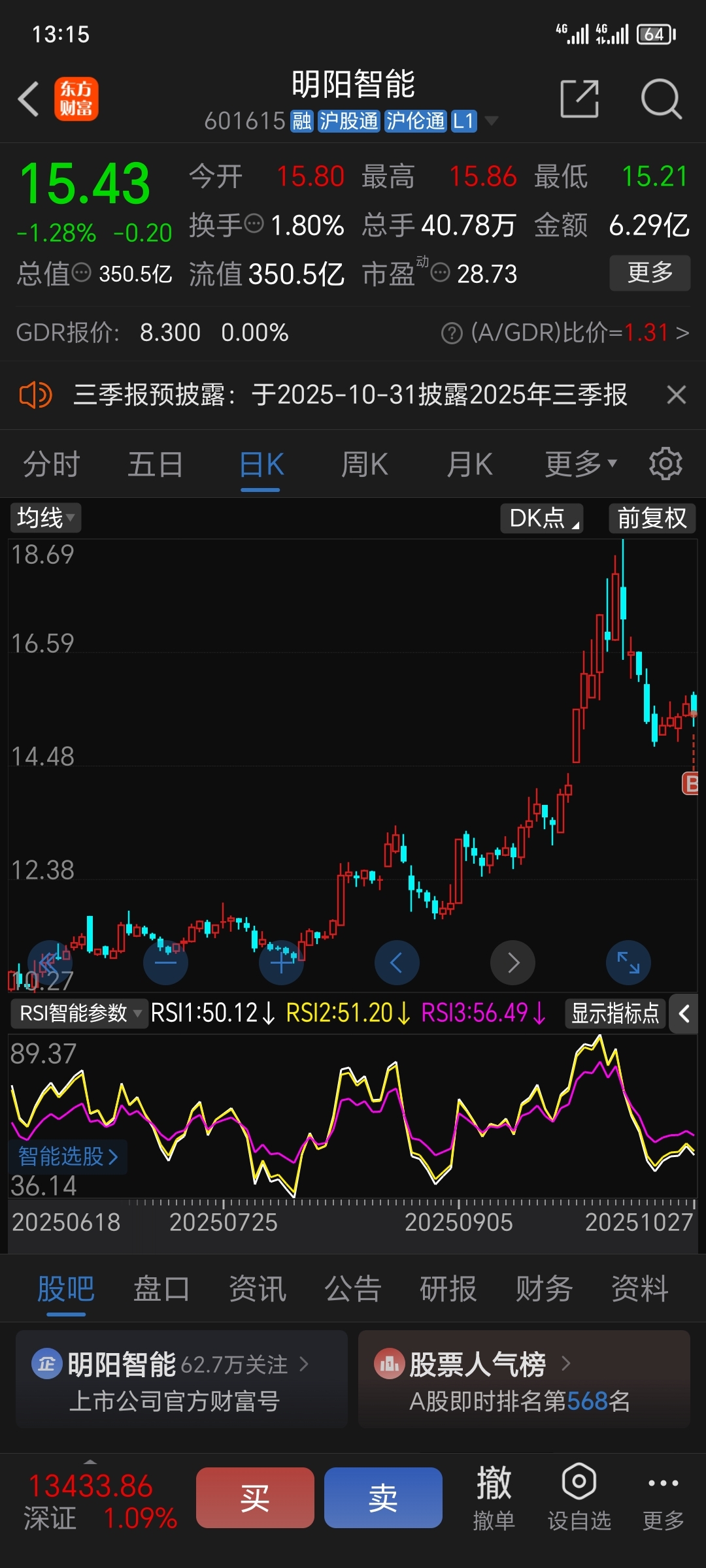Tap the 沪股通 tag
The height and width of the screenshot is (1568, 706).
348,121
